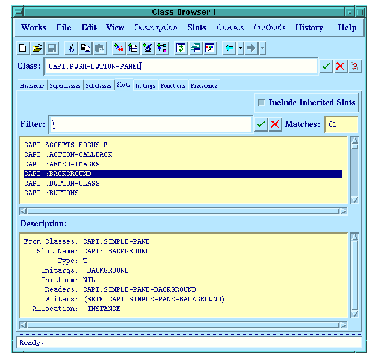Apply filter with green checkmark
Viewport: 379px width, 360px height.
(x=261, y=125)
